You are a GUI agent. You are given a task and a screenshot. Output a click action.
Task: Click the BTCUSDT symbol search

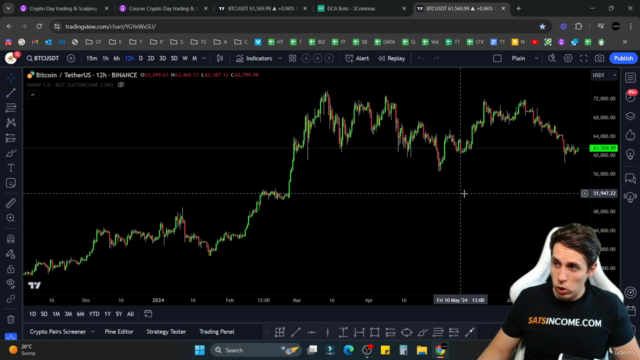coord(43,58)
